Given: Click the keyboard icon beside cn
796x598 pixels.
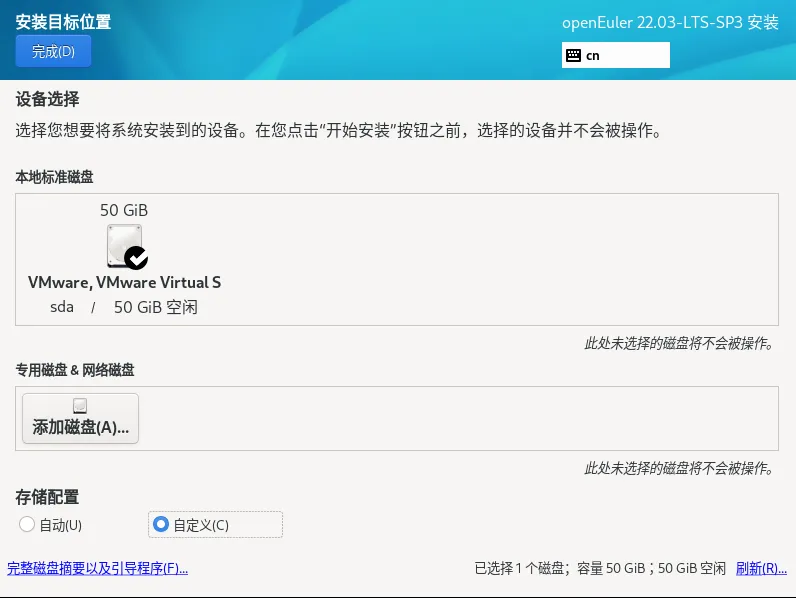Looking at the screenshot, I should click(x=573, y=55).
